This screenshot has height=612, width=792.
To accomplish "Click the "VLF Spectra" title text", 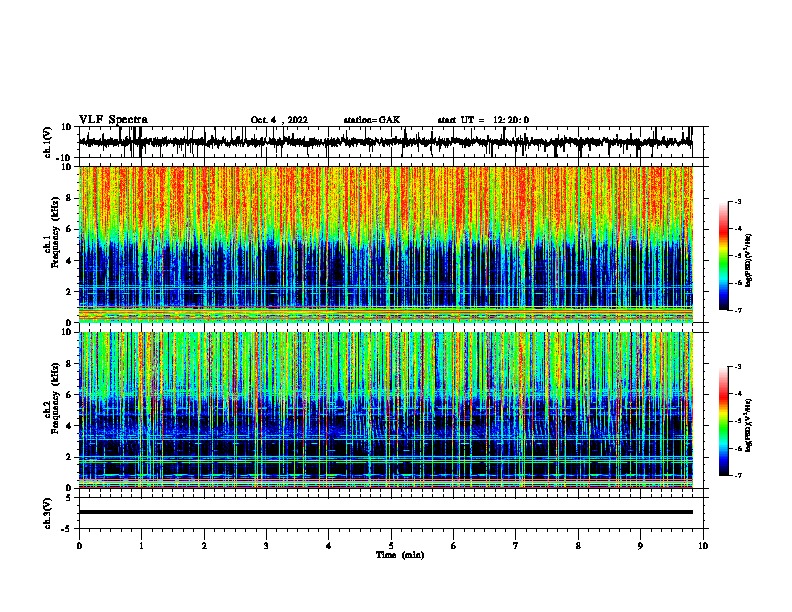I will coord(113,120).
